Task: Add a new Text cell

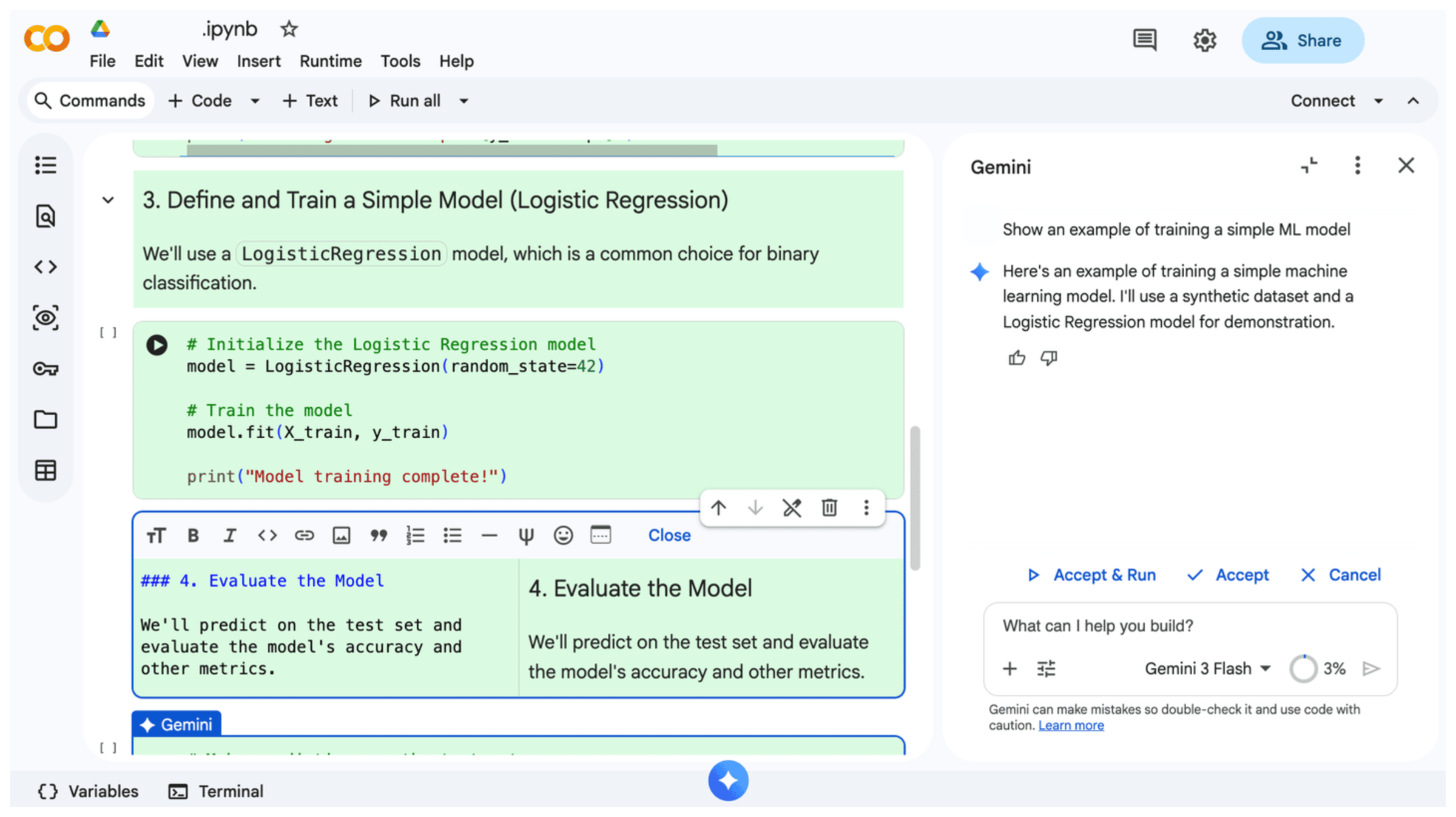Action: pyautogui.click(x=310, y=101)
